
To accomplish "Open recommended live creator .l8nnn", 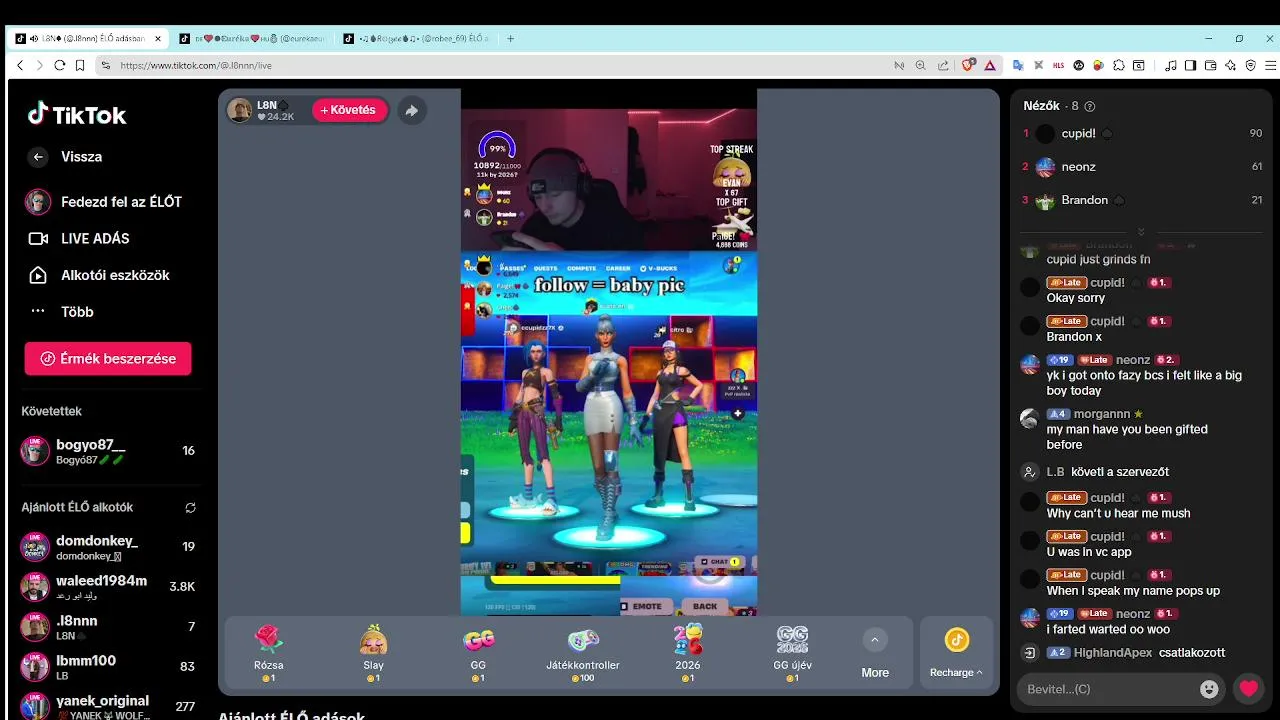I will pos(108,627).
